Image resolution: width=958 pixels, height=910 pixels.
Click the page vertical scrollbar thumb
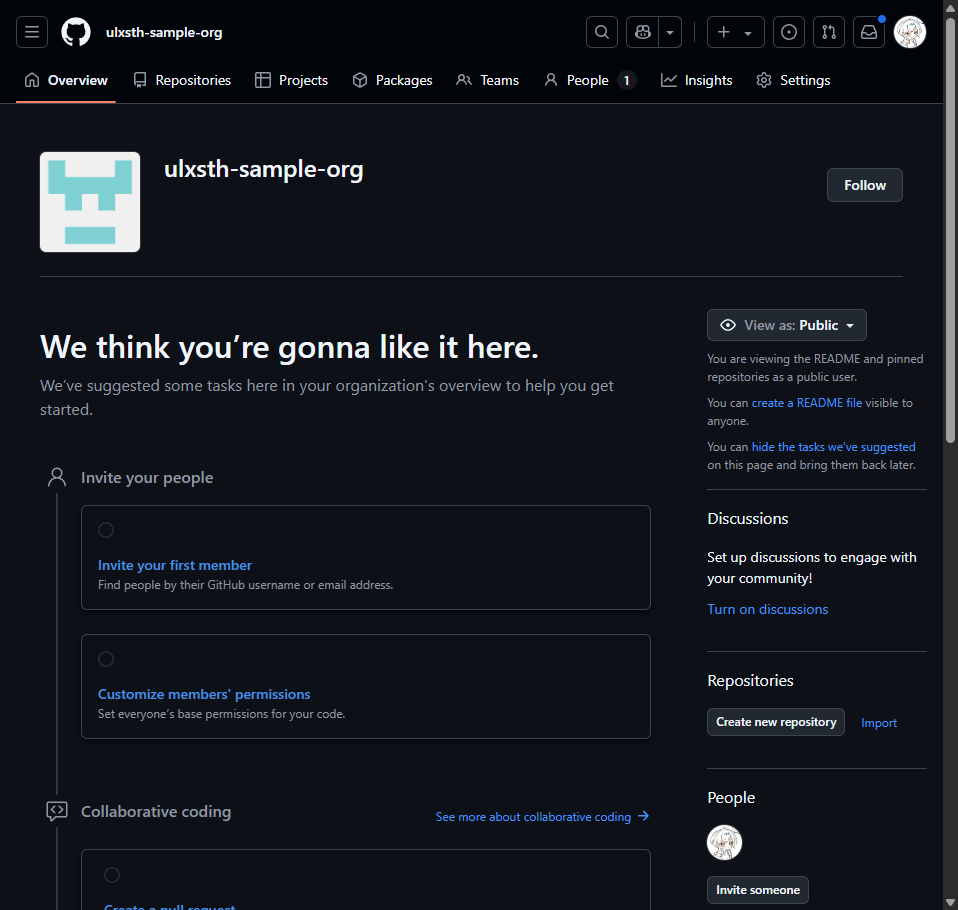tap(950, 229)
